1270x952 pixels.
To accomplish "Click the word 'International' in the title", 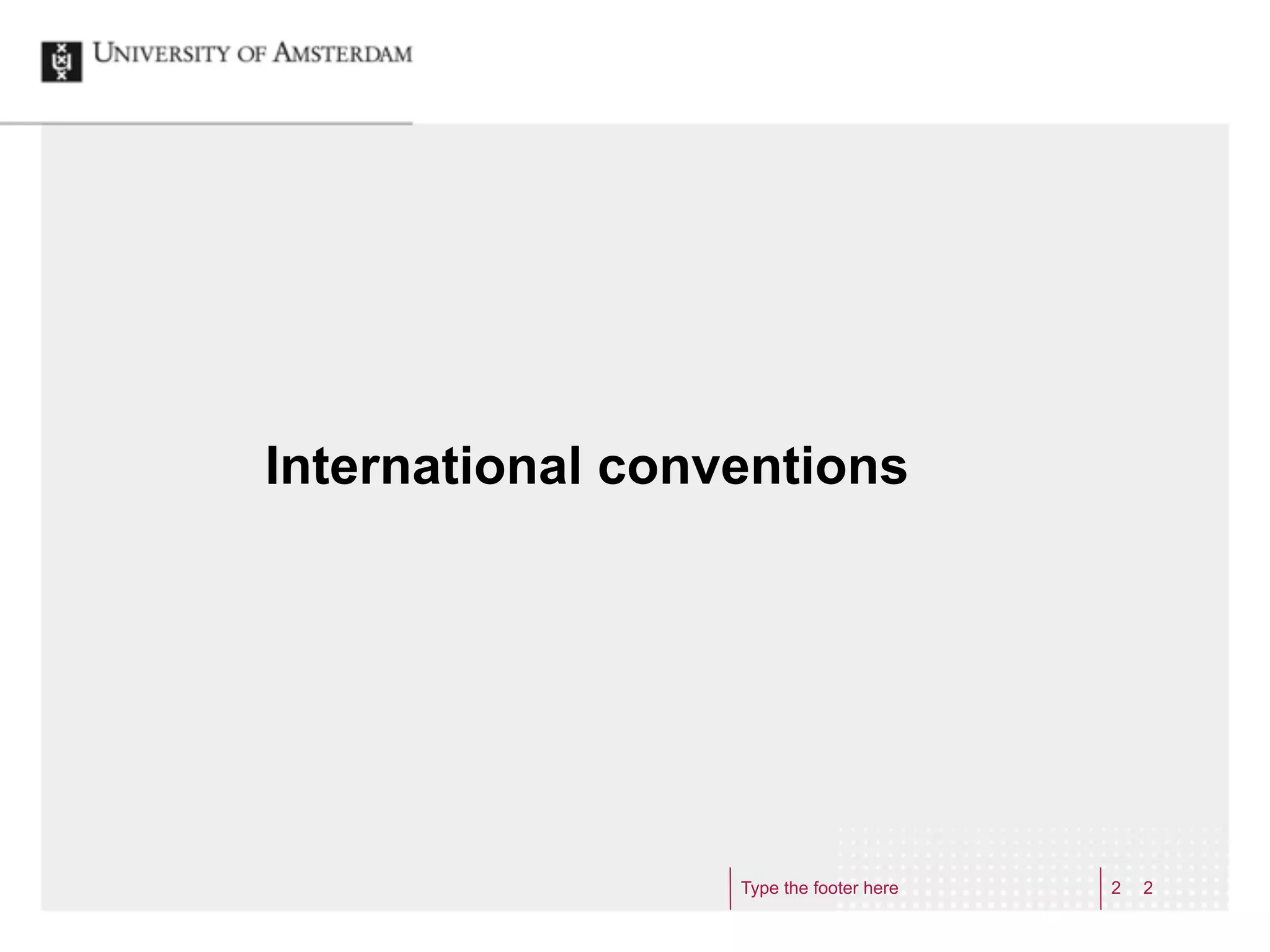I will [x=423, y=466].
